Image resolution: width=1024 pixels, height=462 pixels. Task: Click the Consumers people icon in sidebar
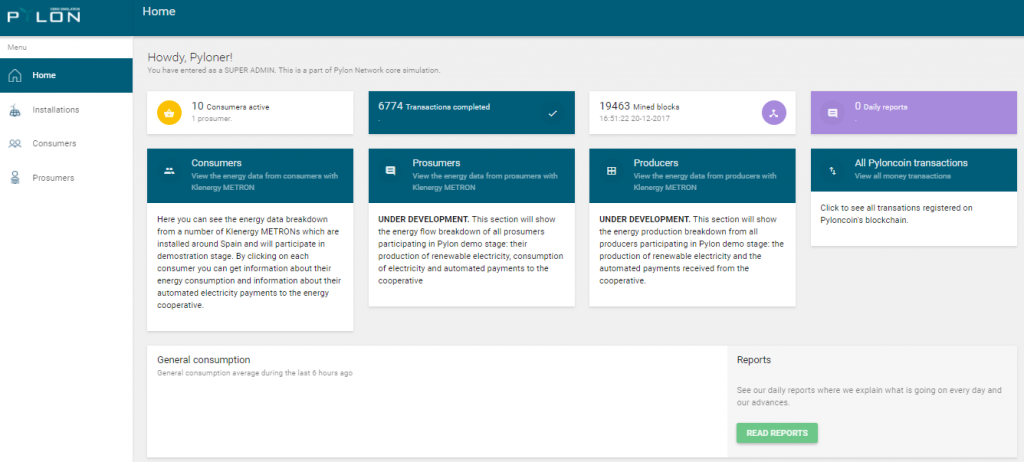click(15, 144)
